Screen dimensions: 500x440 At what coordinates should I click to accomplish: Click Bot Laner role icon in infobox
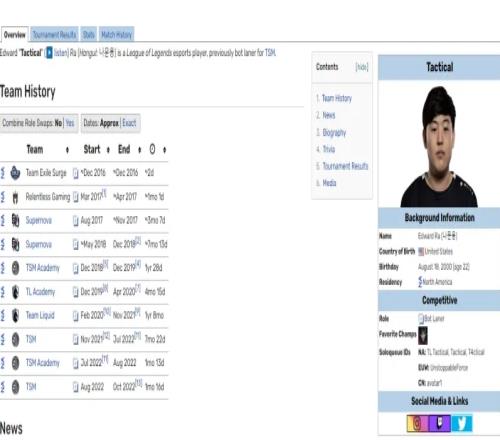(x=421, y=319)
